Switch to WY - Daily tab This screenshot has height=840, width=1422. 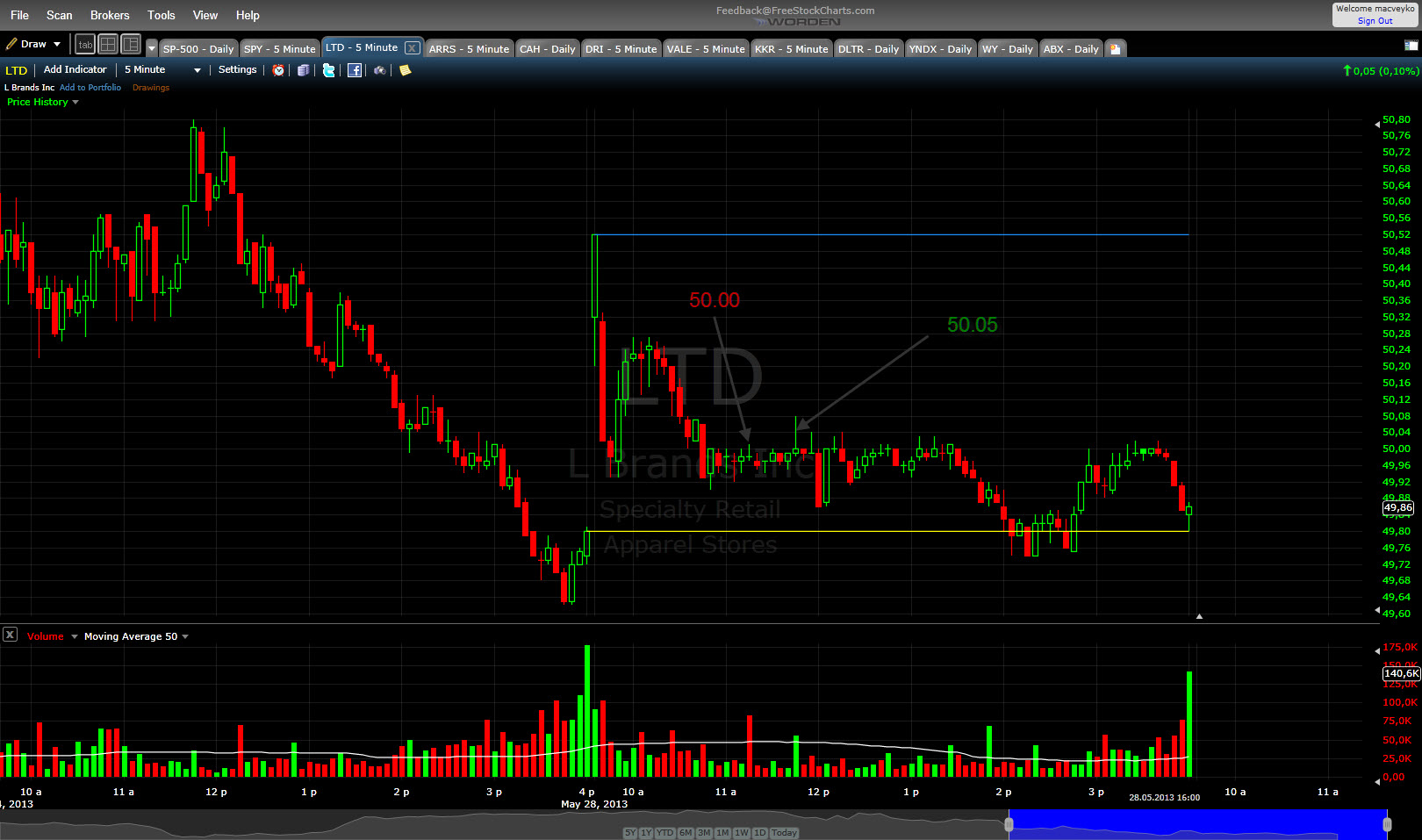pyautogui.click(x=1008, y=49)
